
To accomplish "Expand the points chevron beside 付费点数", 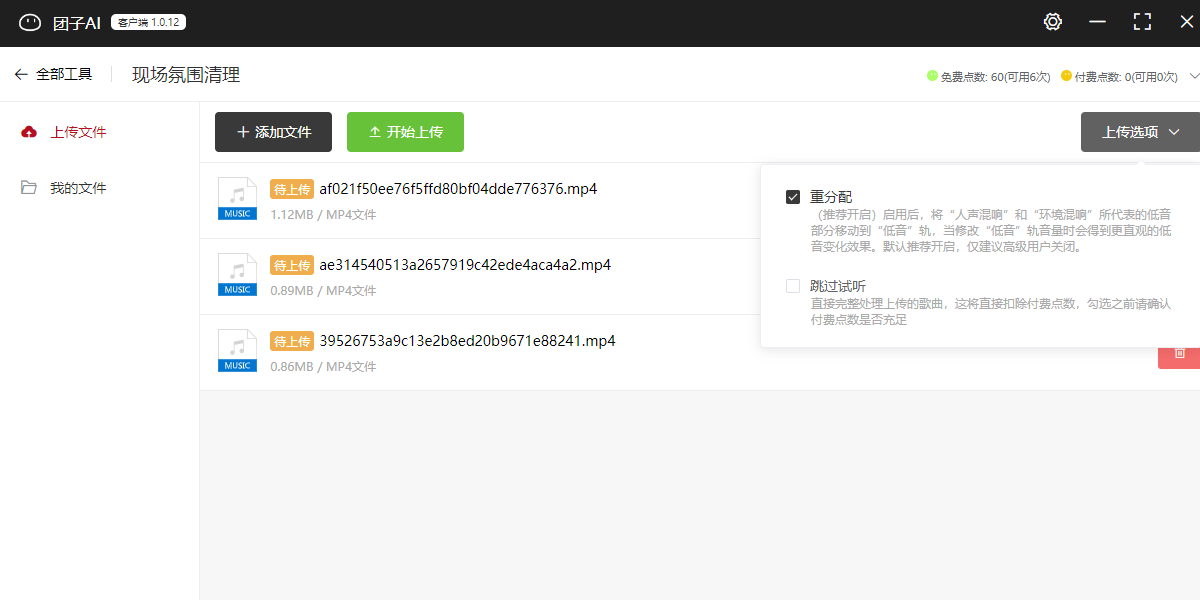I will click(x=1194, y=75).
